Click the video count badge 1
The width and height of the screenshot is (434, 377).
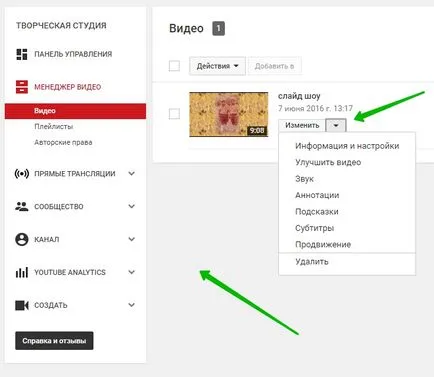coord(219,28)
